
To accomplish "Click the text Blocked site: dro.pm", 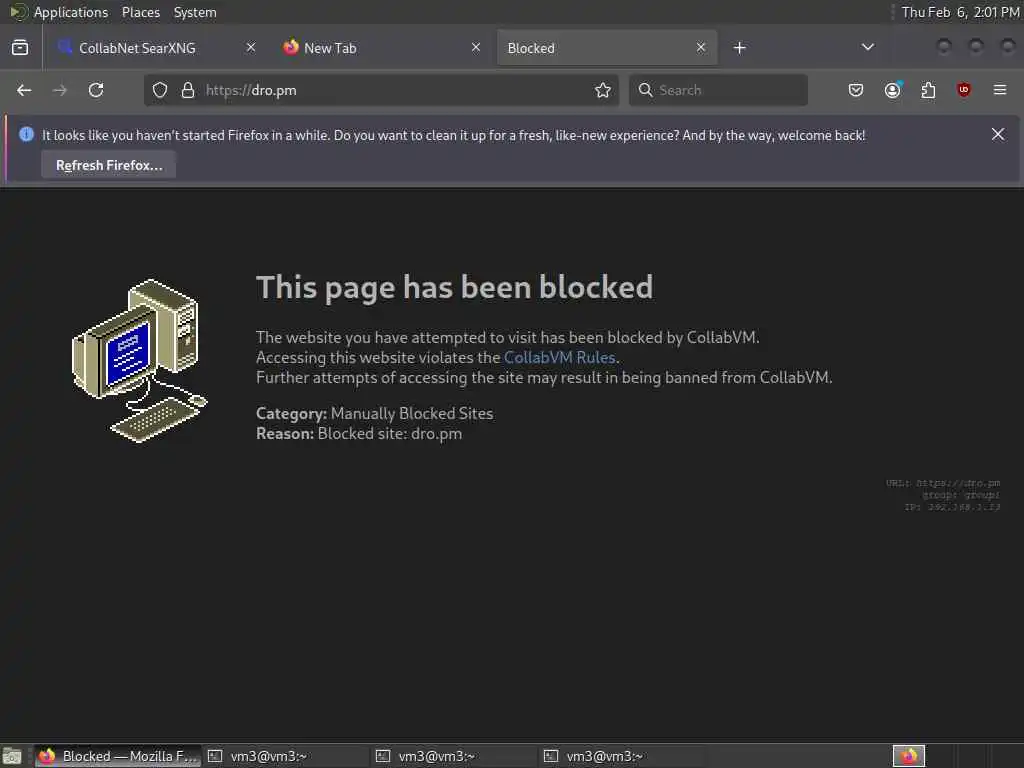I will [x=390, y=434].
